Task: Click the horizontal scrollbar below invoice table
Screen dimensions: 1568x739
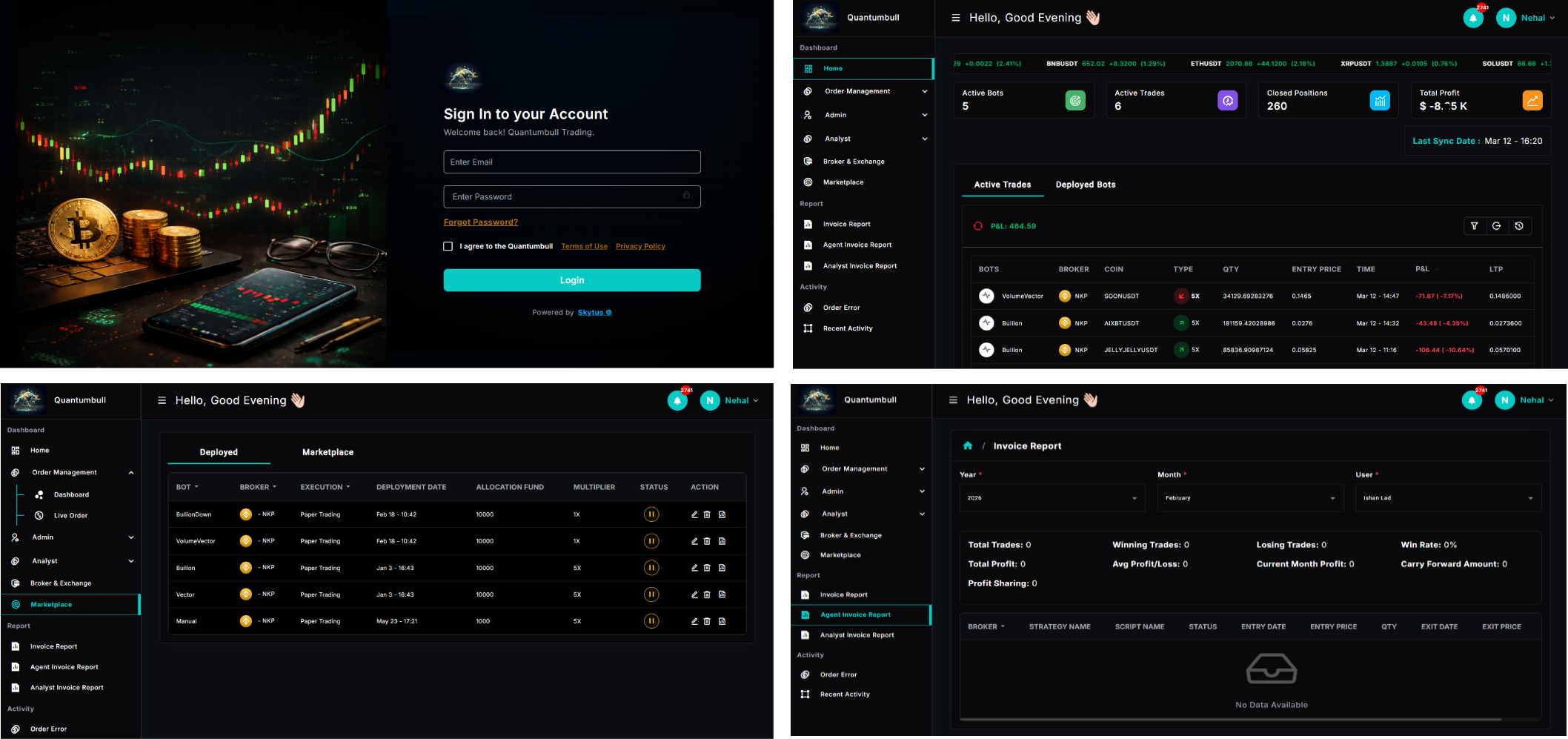Action: coord(1230,719)
